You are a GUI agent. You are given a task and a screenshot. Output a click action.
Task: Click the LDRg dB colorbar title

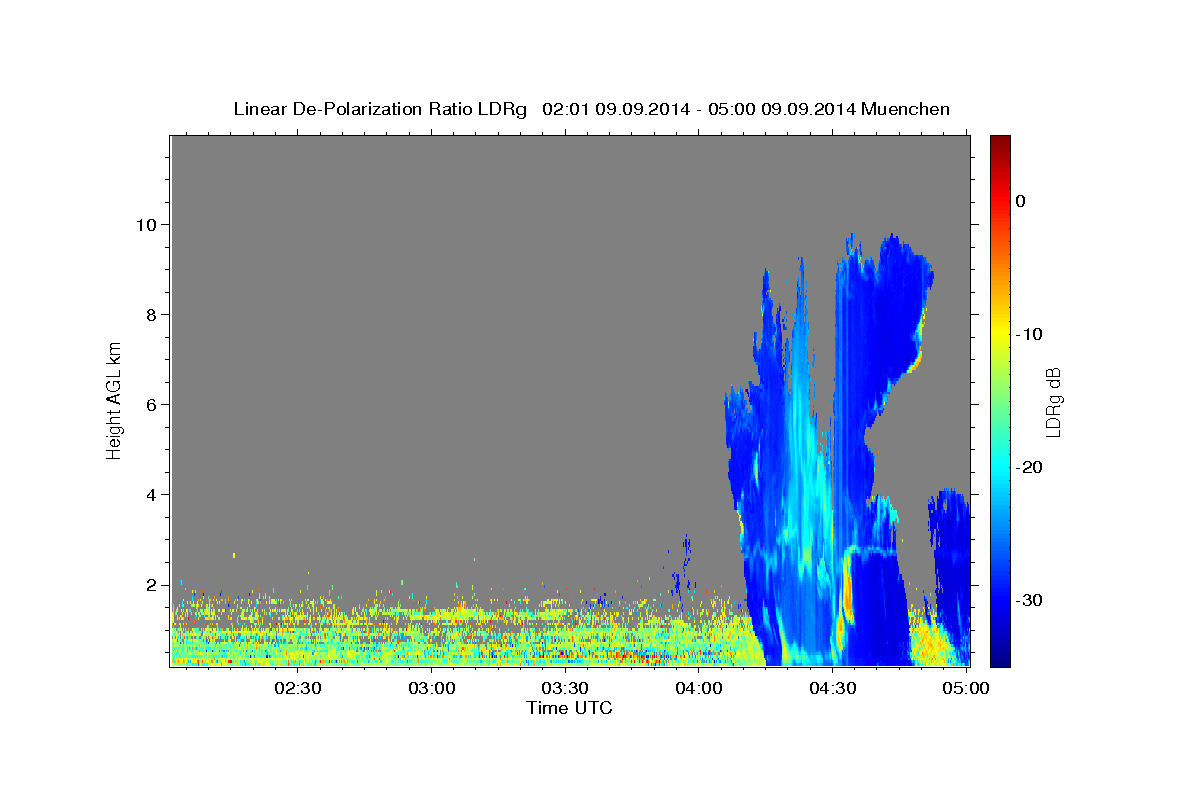(x=1053, y=401)
